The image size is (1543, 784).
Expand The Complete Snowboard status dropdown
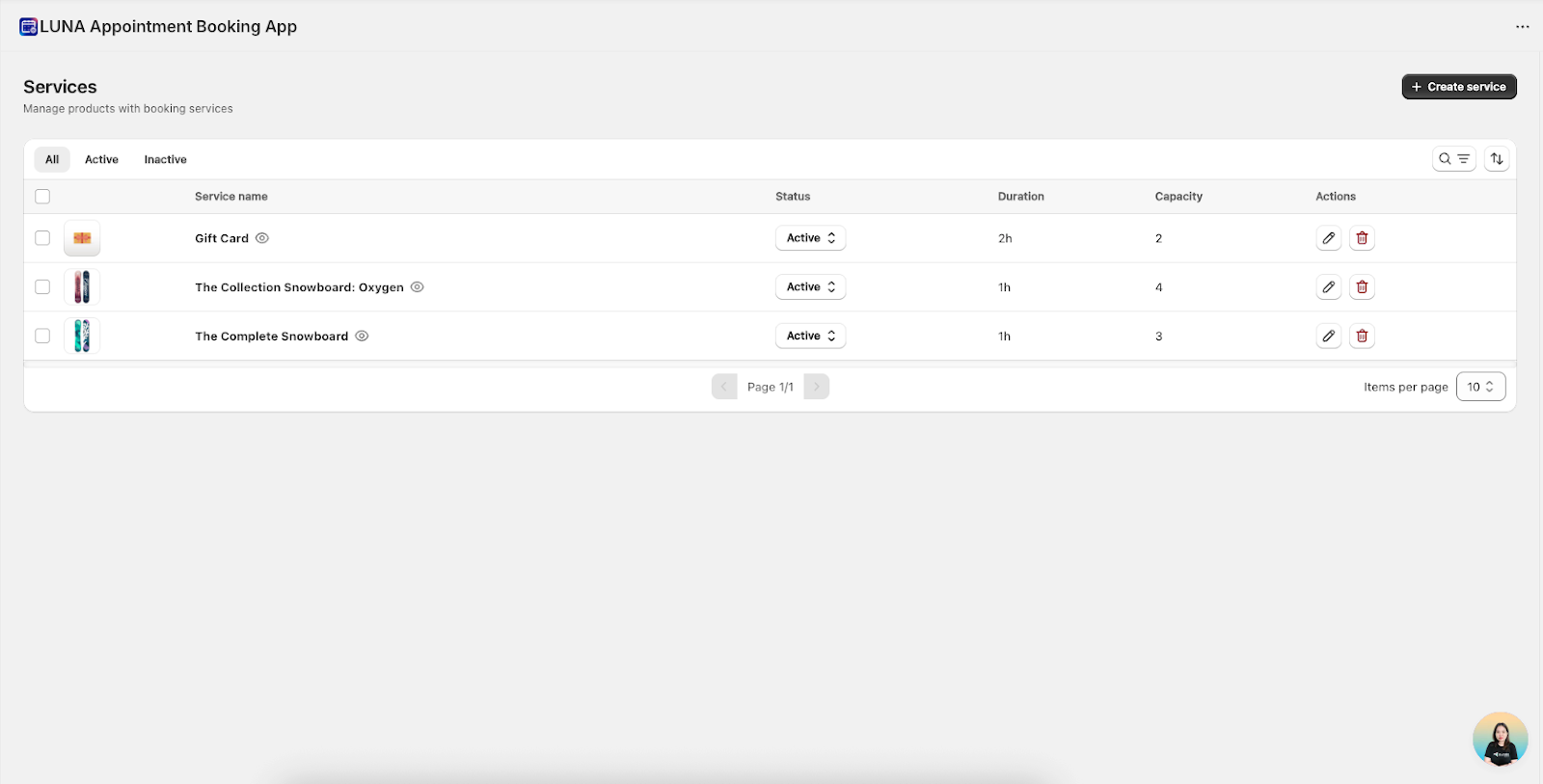coord(810,336)
